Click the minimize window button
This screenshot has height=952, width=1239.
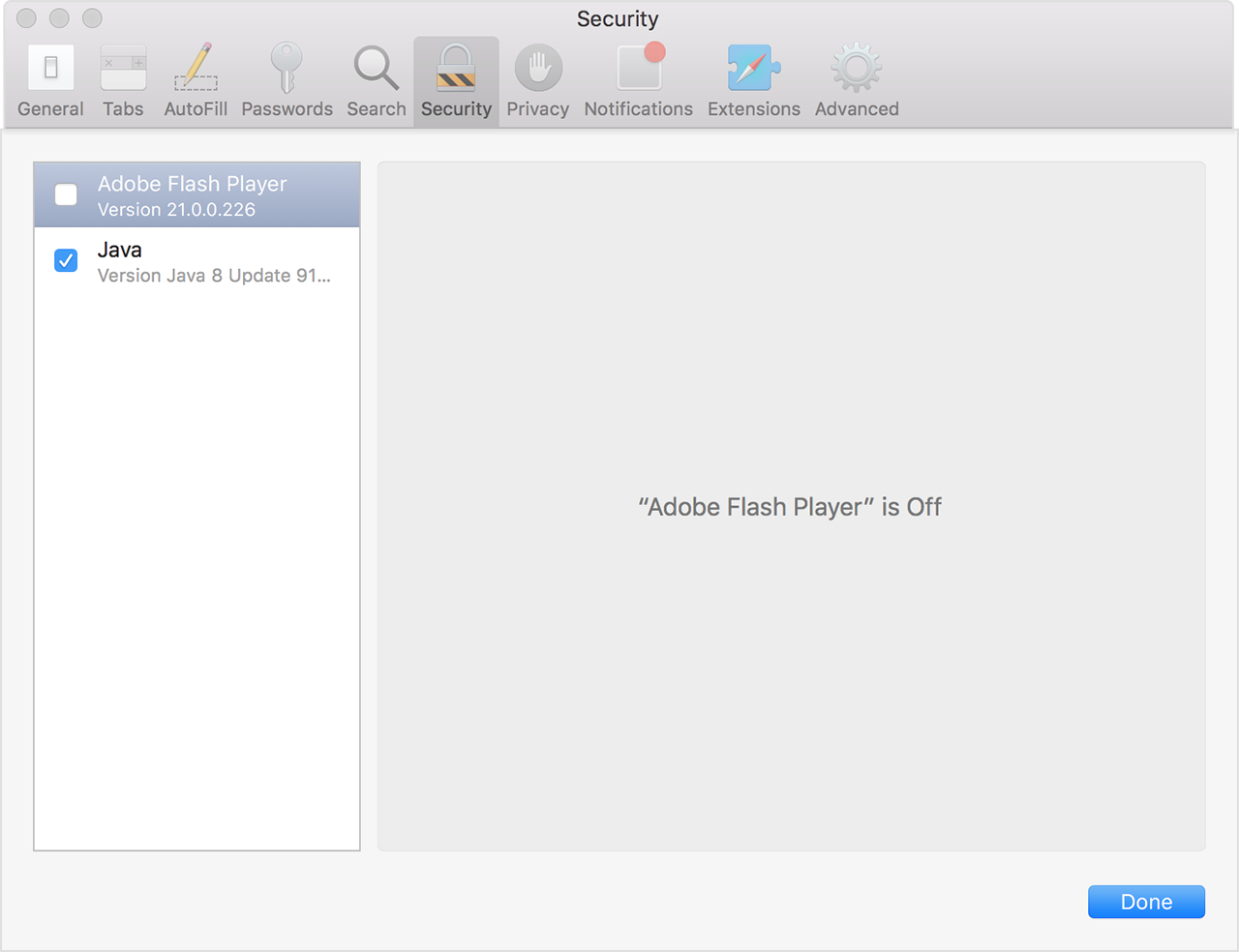(x=59, y=17)
